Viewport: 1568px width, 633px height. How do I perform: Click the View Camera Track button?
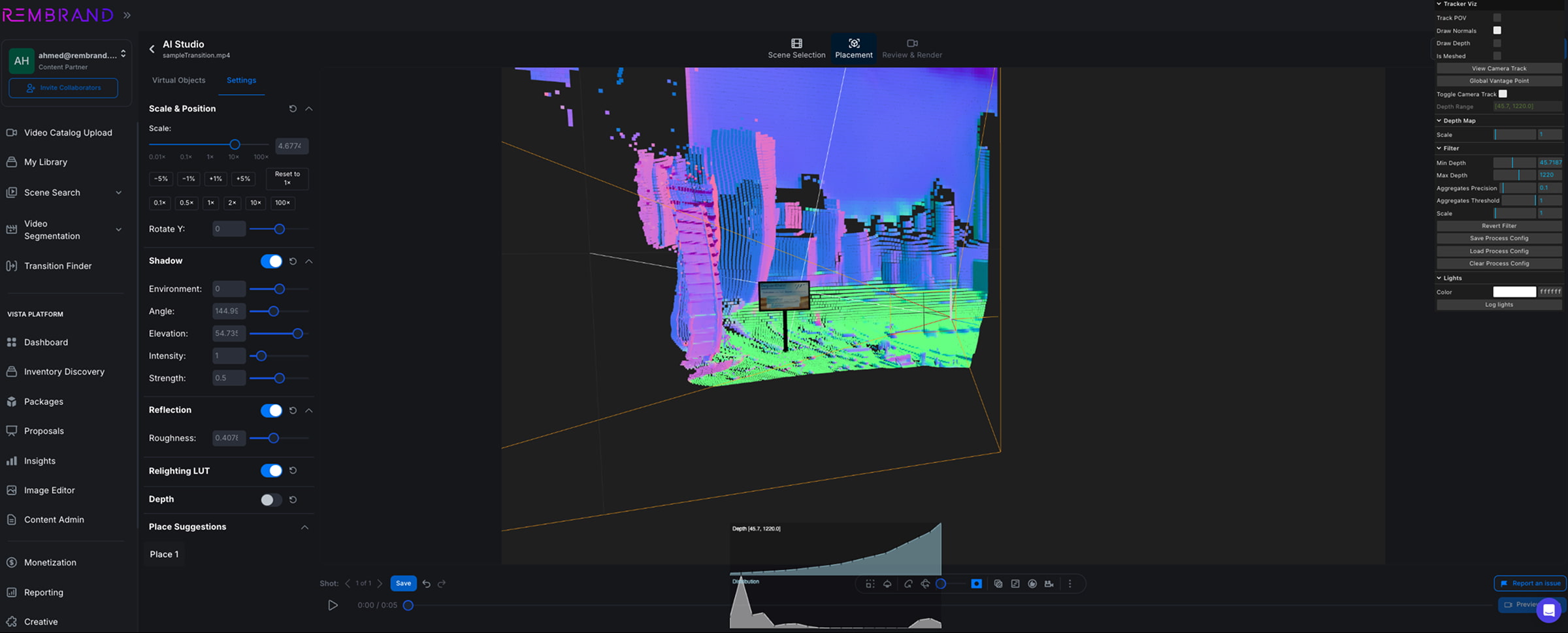click(1498, 68)
